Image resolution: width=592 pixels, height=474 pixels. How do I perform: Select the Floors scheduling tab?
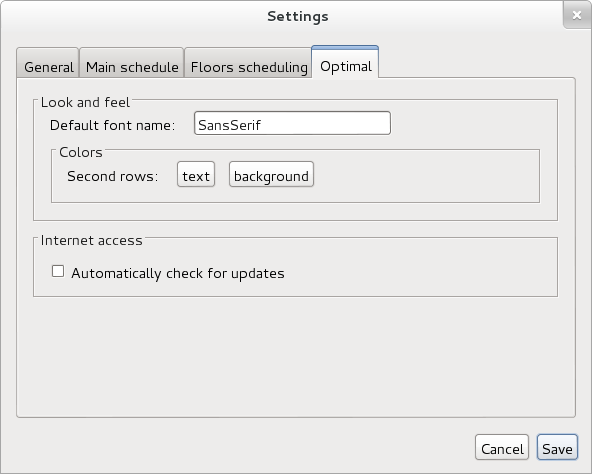coord(248,63)
